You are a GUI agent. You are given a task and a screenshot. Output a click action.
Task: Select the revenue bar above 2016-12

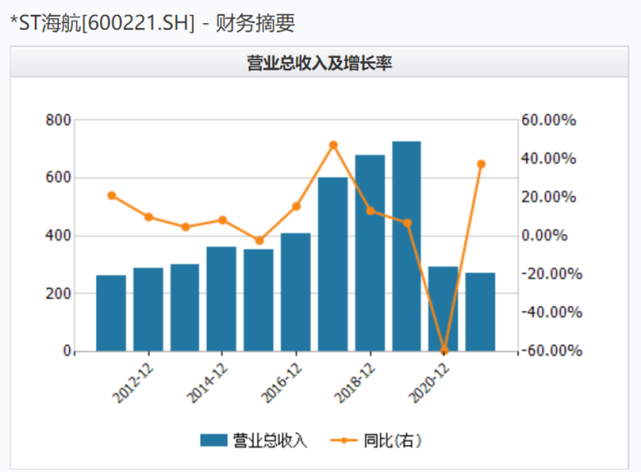[x=296, y=292]
